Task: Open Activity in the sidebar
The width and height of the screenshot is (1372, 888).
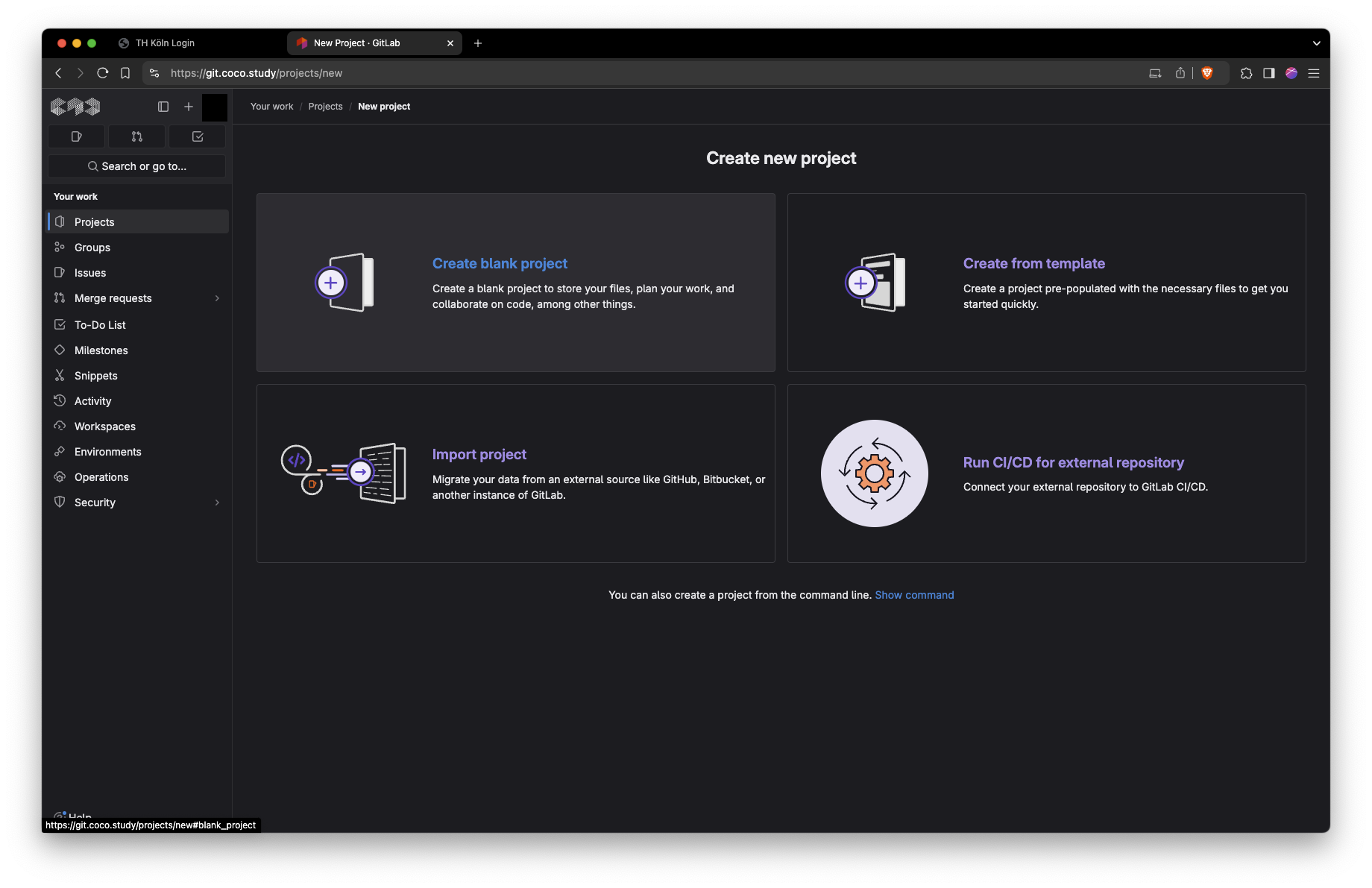Action: (x=137, y=400)
